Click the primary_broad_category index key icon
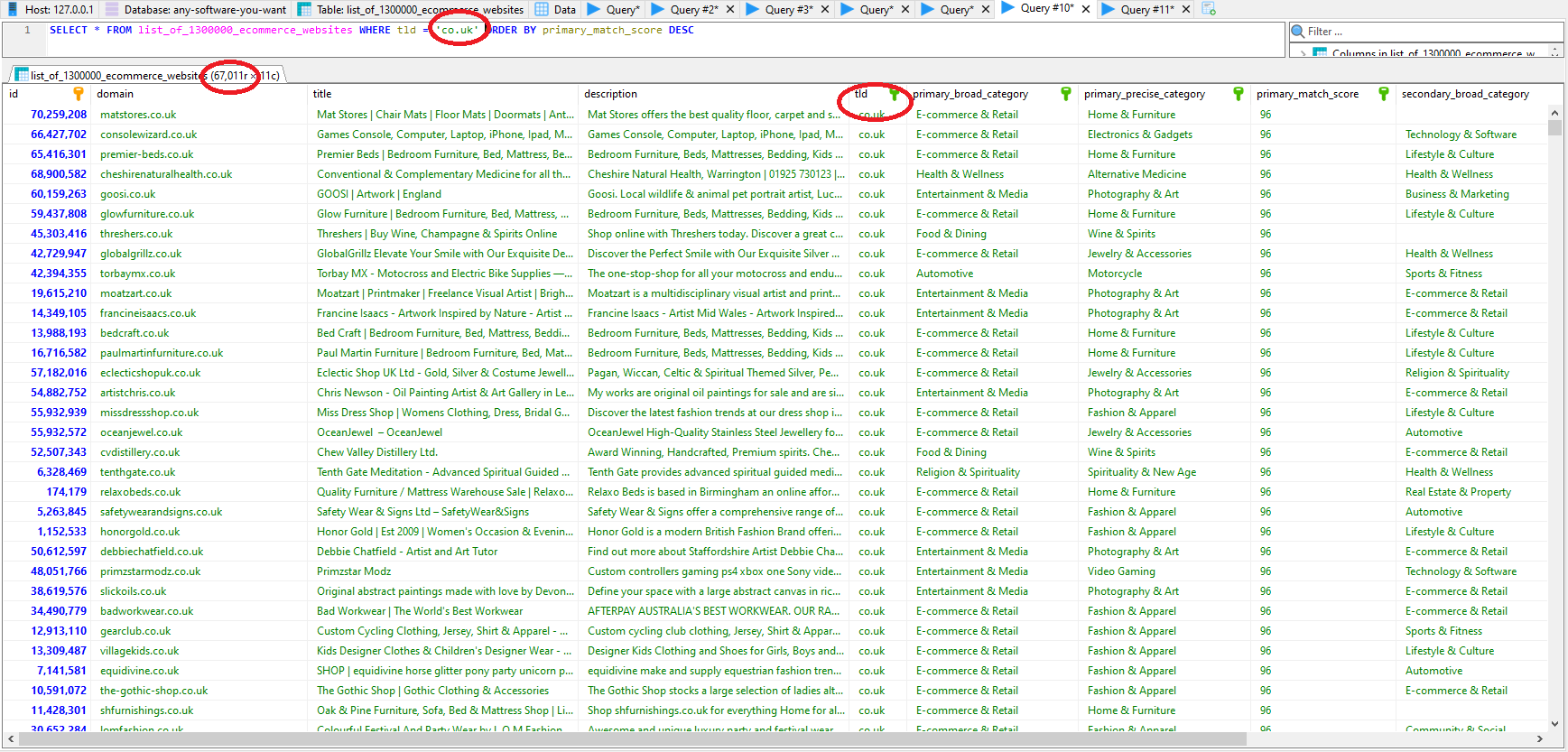This screenshot has width=1568, height=752. (x=1066, y=94)
